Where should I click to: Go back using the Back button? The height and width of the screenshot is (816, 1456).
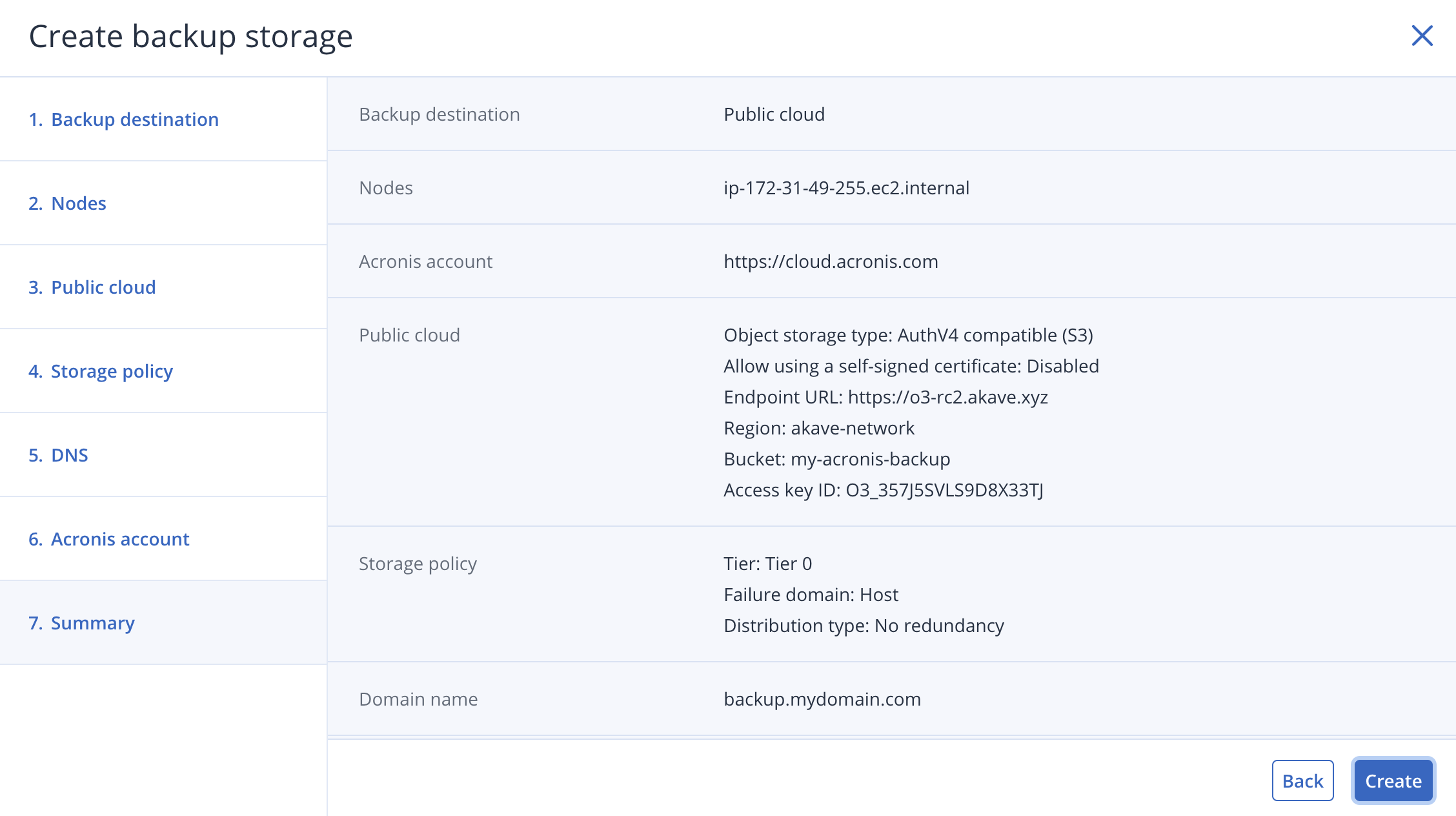1302,780
